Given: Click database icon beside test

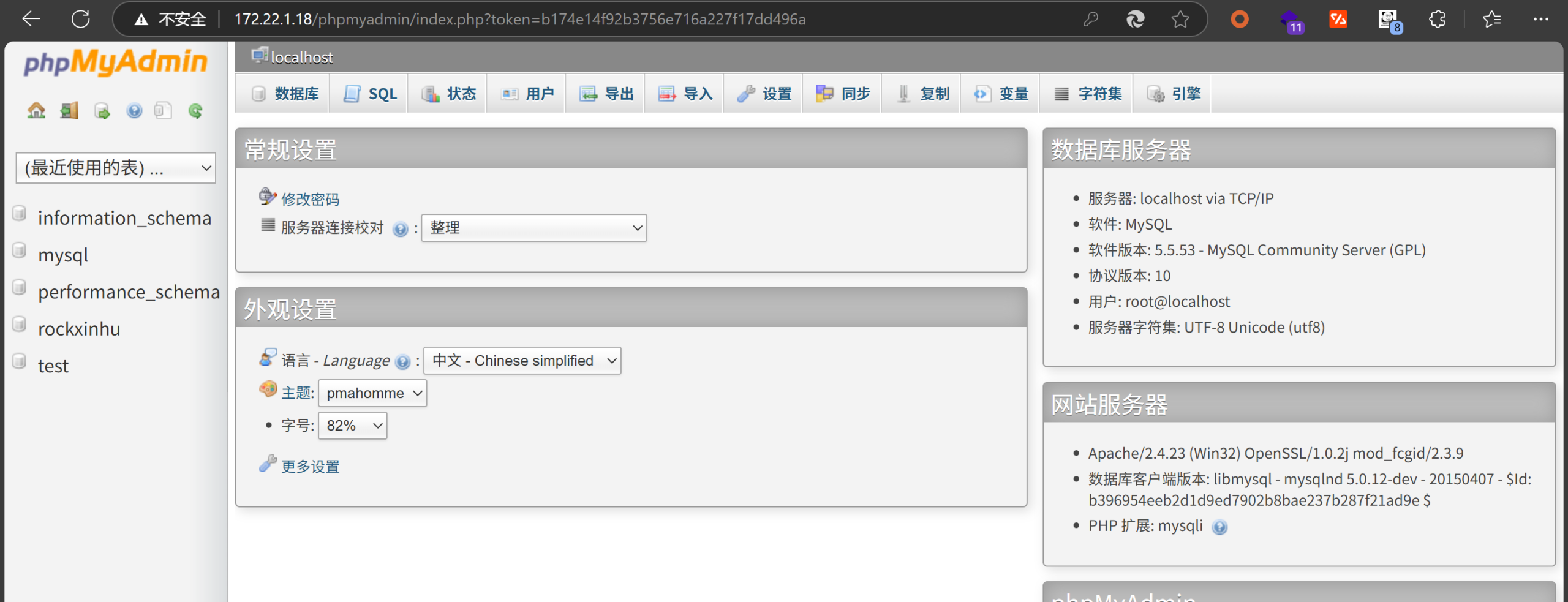Looking at the screenshot, I should point(20,361).
